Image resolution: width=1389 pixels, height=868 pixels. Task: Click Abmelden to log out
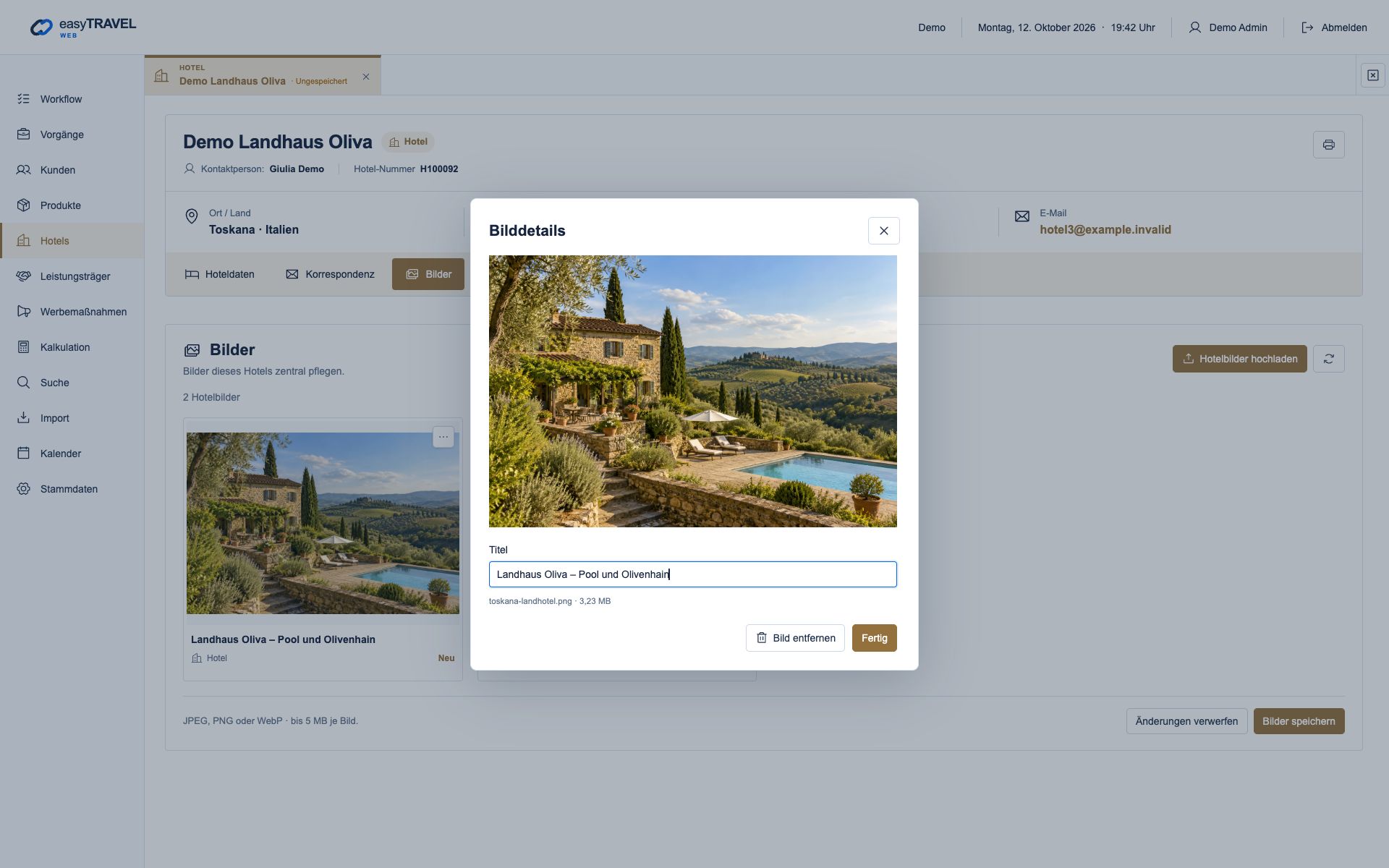click(x=1334, y=27)
